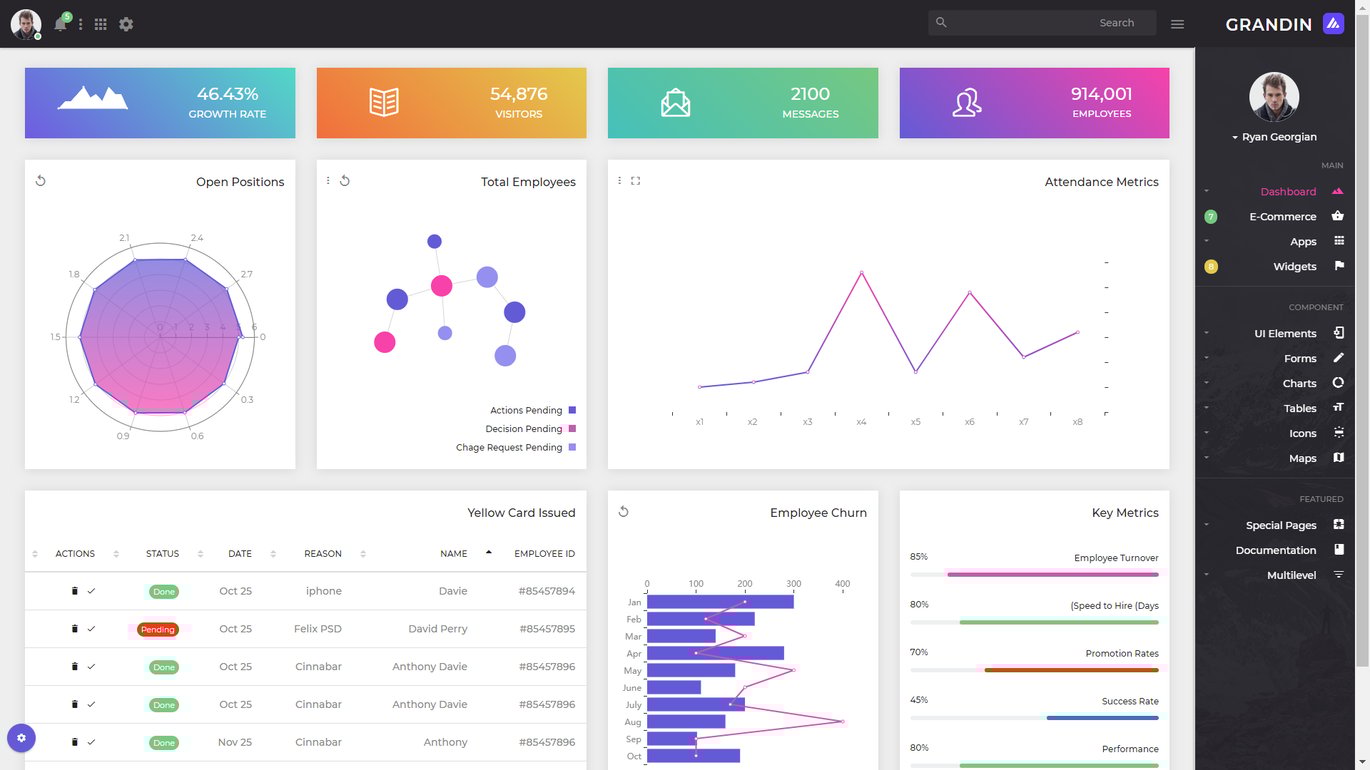Click the Employee Turnover progress bar
Image resolution: width=1370 pixels, height=770 pixels.
click(x=1034, y=574)
